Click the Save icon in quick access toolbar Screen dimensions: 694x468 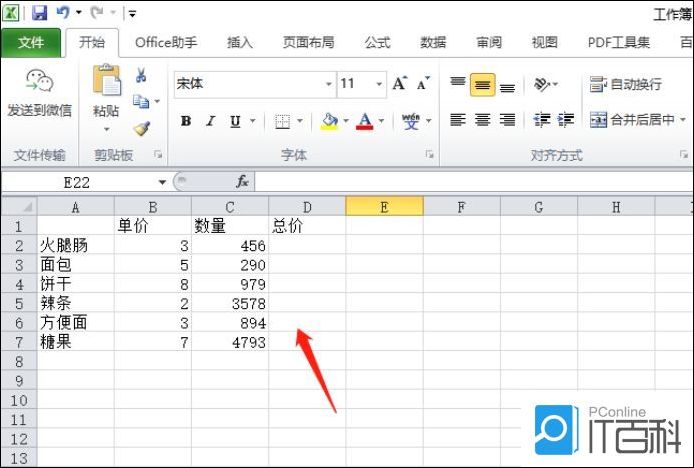pos(39,12)
